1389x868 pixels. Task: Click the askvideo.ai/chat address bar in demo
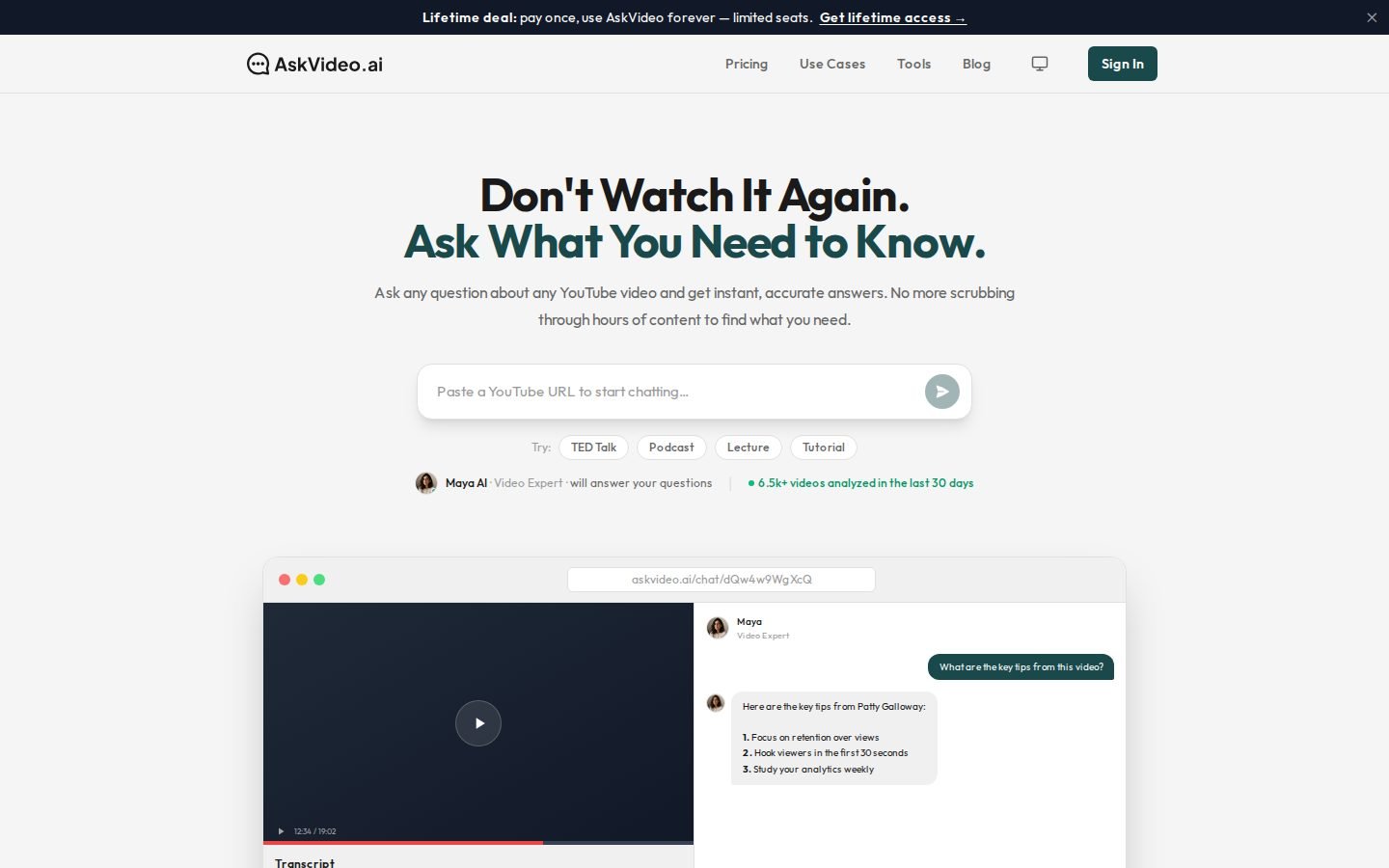722,580
